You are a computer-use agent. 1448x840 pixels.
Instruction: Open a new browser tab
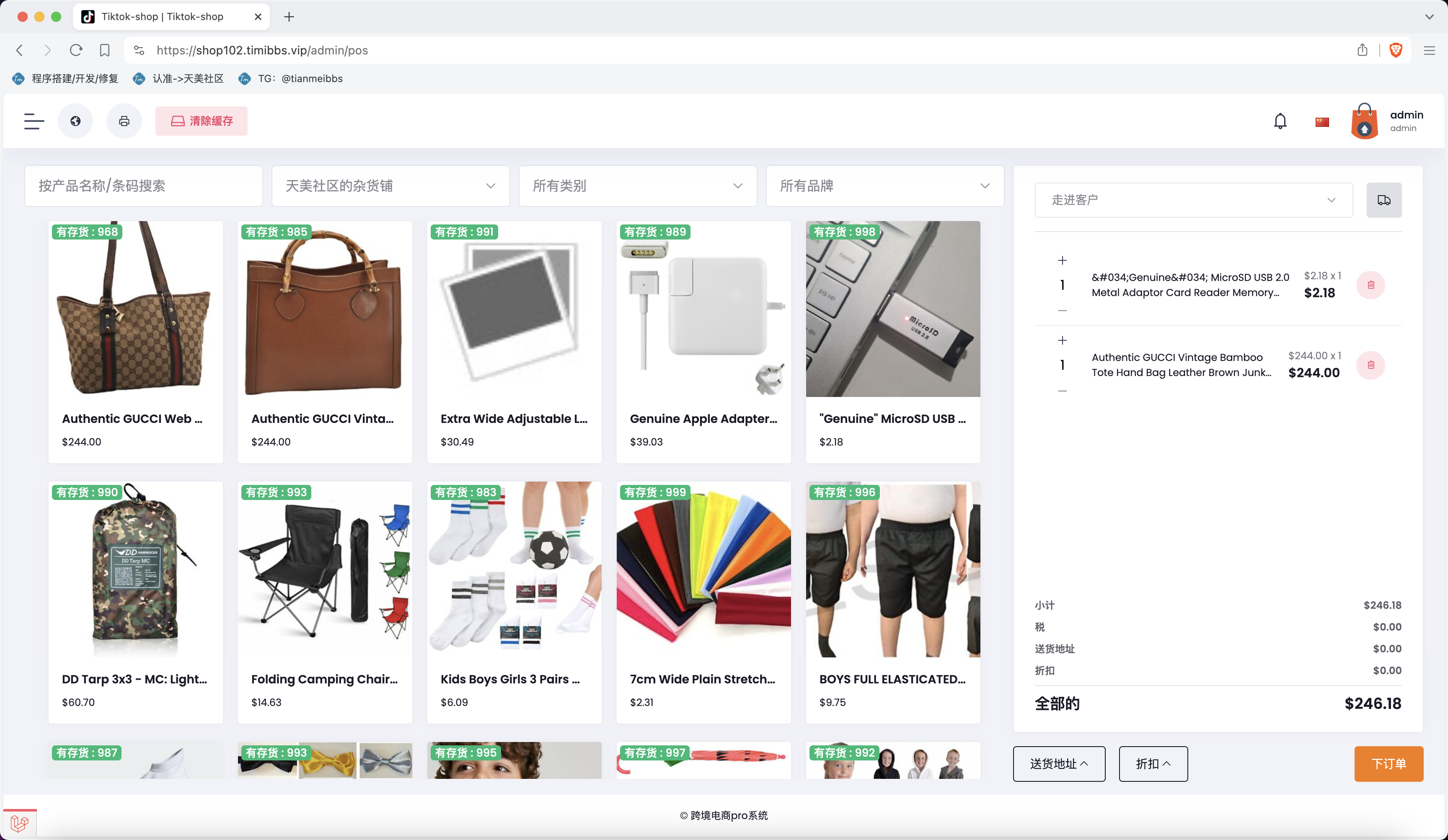click(x=289, y=17)
